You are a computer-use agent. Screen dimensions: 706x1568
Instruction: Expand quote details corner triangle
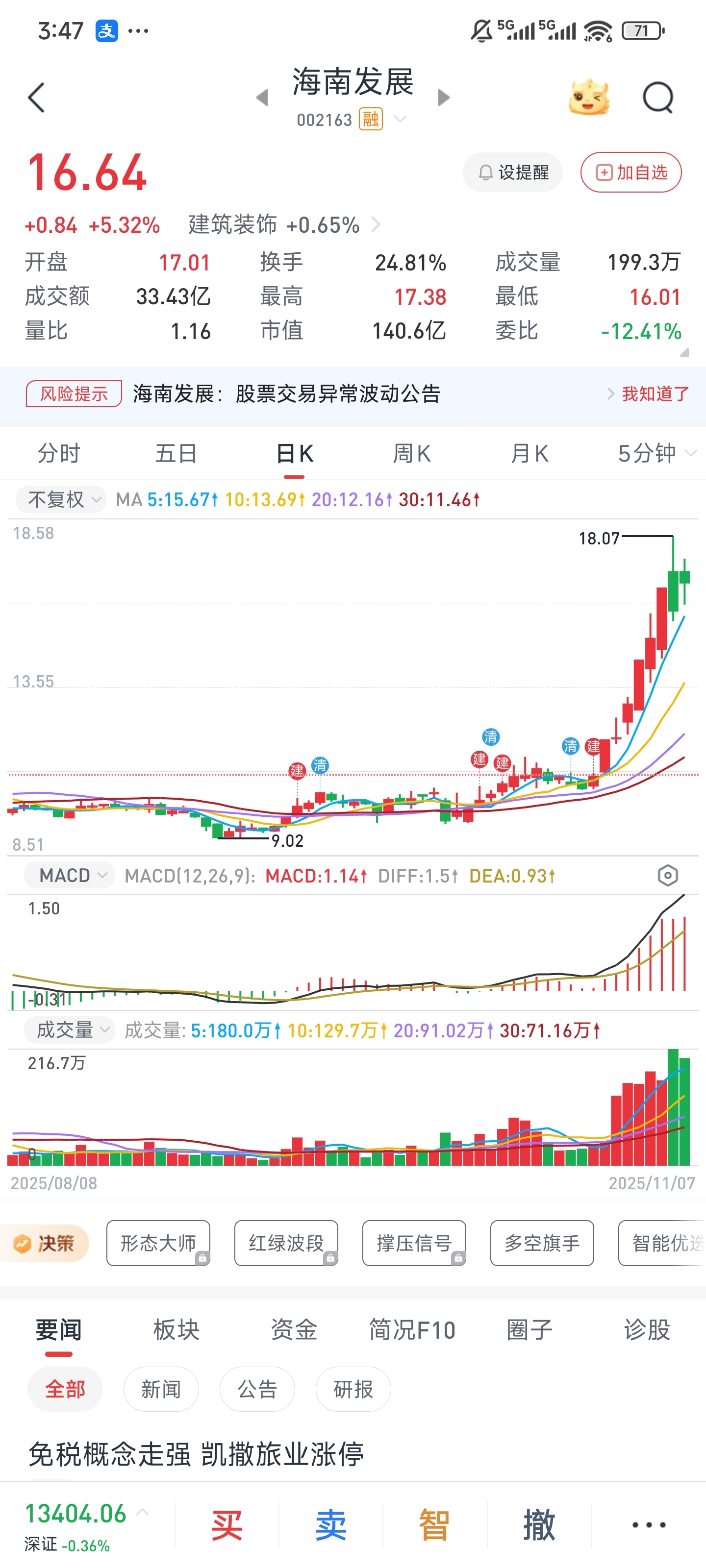[684, 352]
